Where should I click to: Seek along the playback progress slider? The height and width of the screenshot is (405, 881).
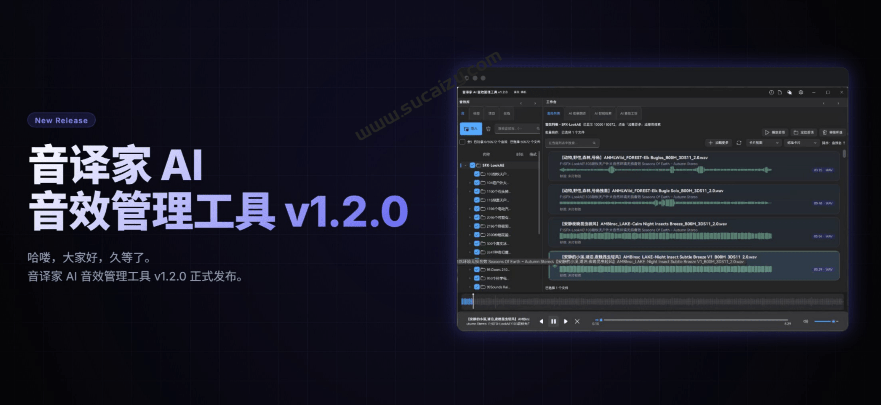click(692, 320)
